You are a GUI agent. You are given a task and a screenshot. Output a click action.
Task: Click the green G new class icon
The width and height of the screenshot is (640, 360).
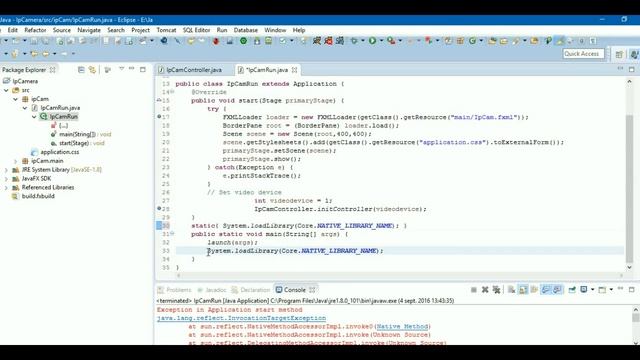coord(473,41)
